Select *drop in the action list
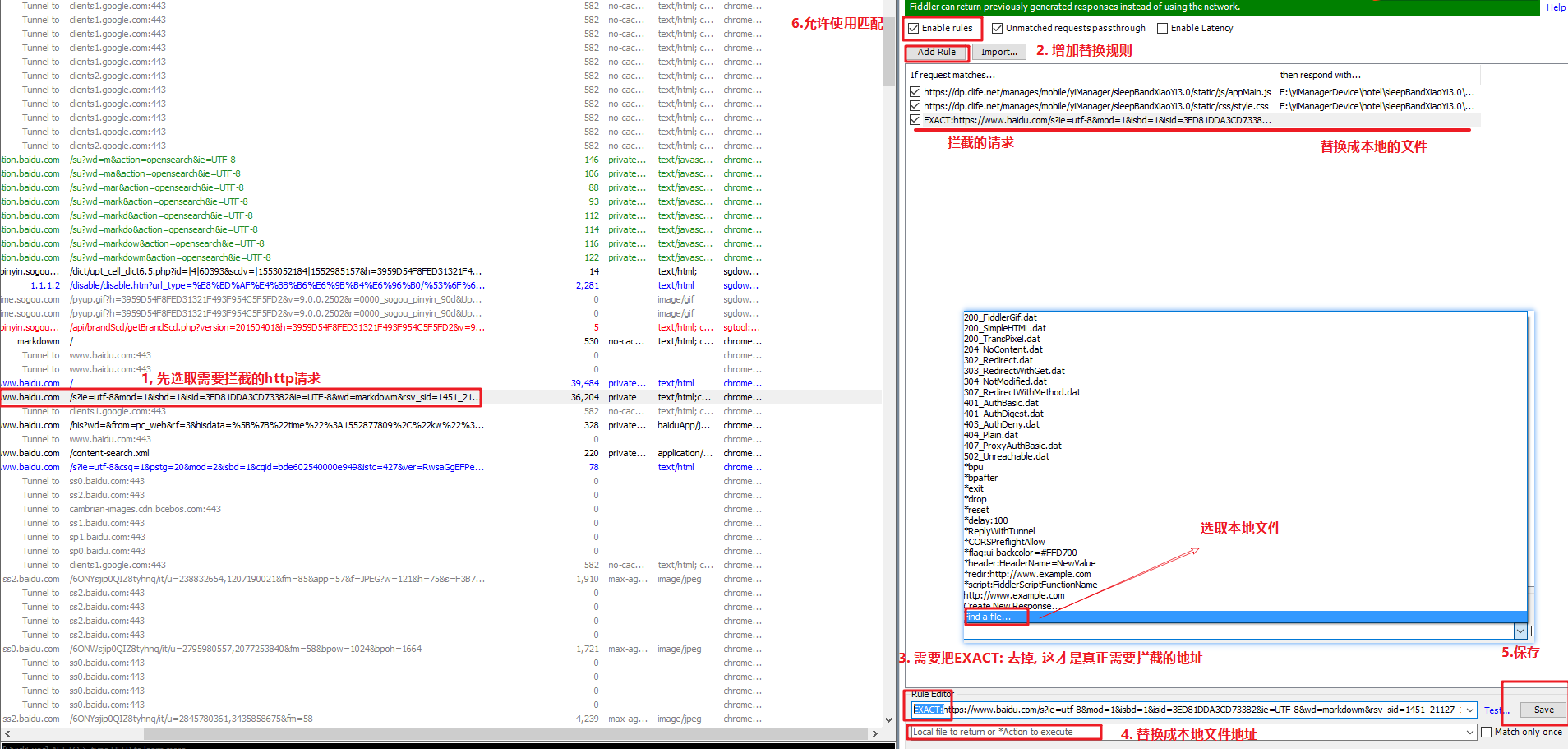The width and height of the screenshot is (1568, 749). point(1244,499)
